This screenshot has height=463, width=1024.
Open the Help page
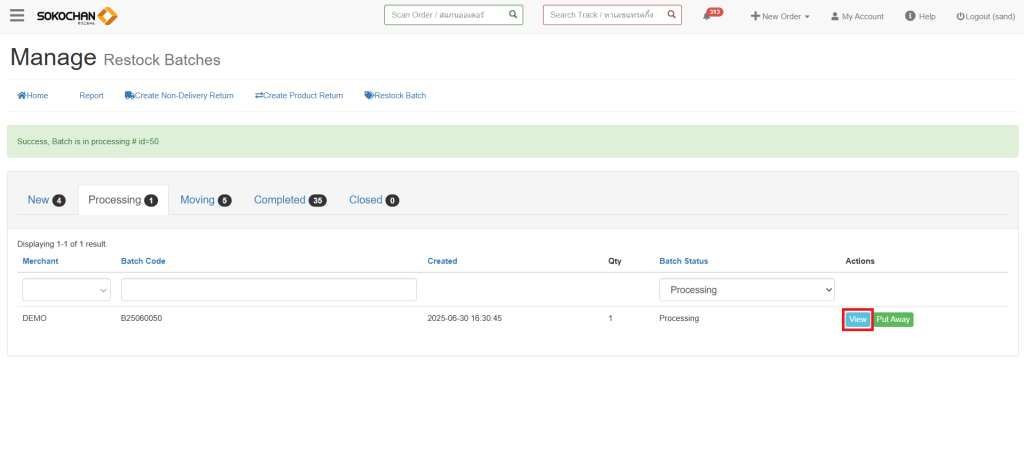coord(920,17)
